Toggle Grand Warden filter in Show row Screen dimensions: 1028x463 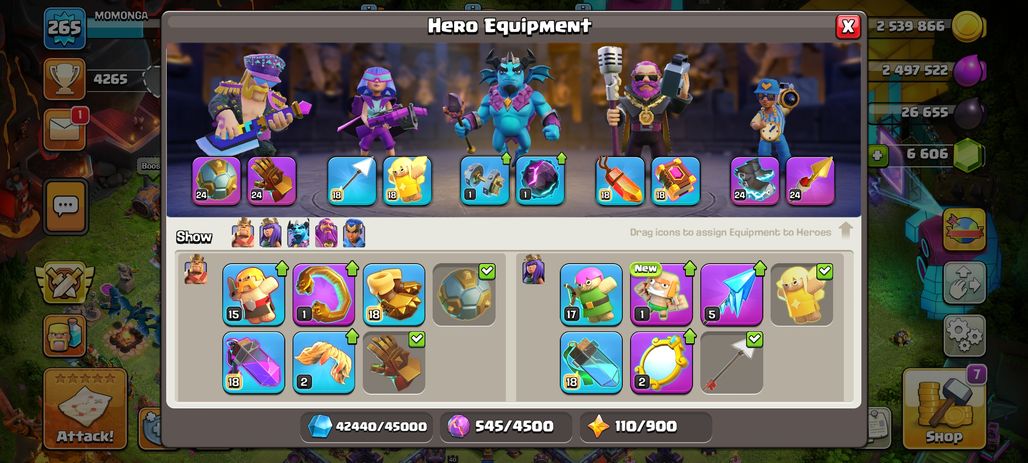326,233
